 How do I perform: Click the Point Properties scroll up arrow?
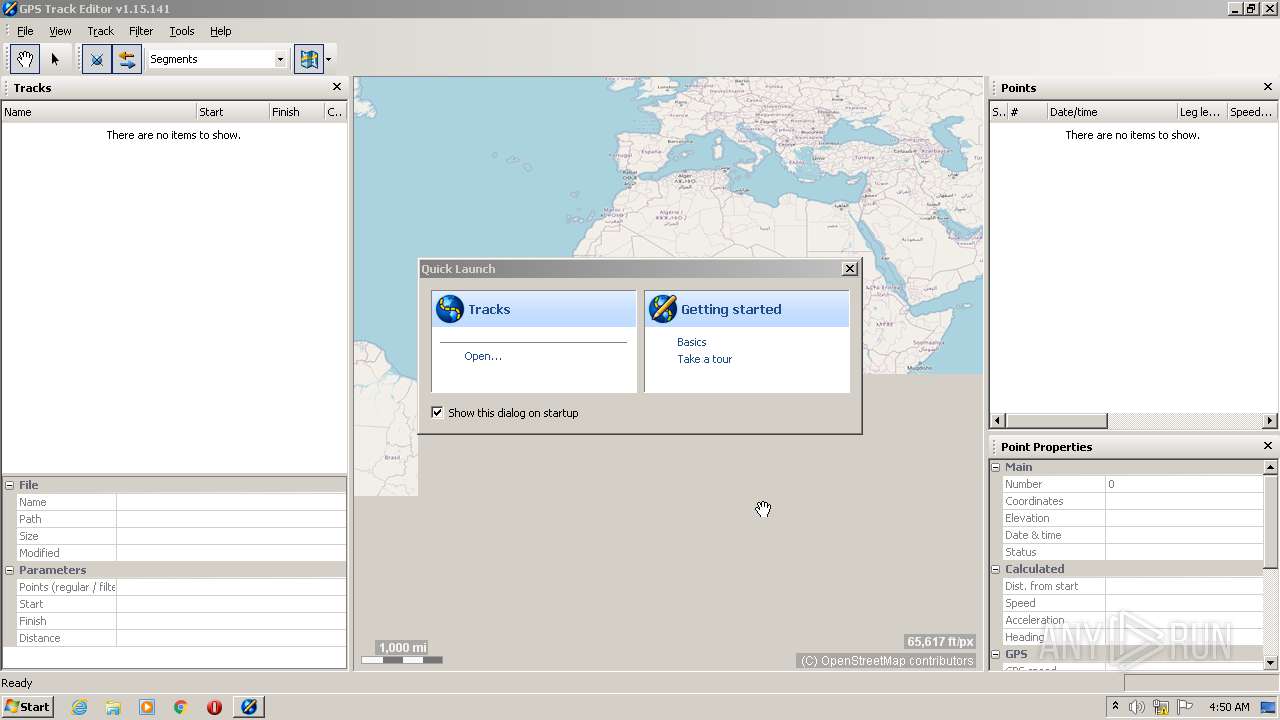1271,467
